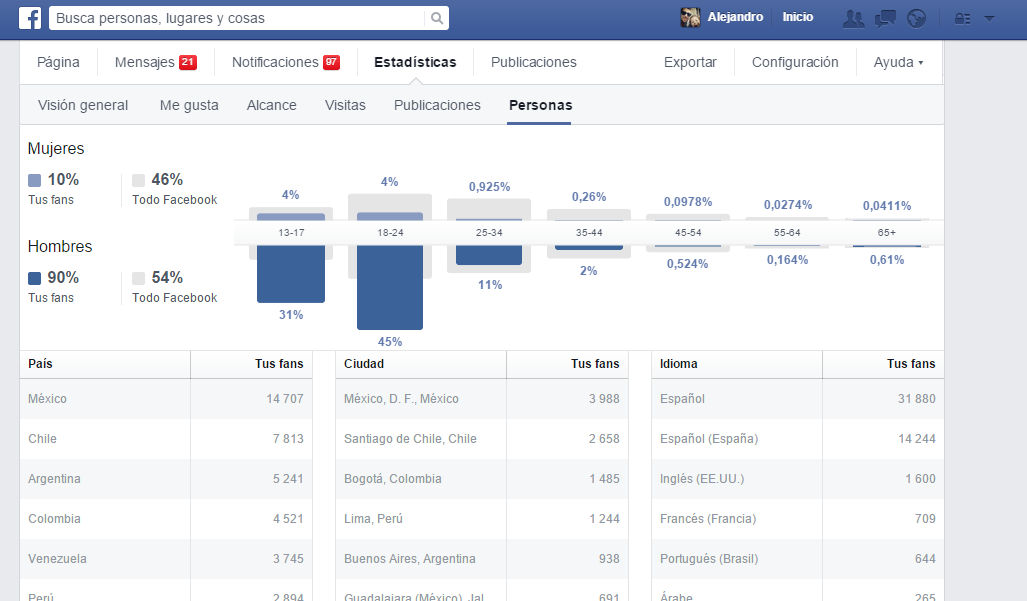Viewport: 1027px width, 601px height.
Task: Switch to Visitas subtab
Action: (345, 105)
